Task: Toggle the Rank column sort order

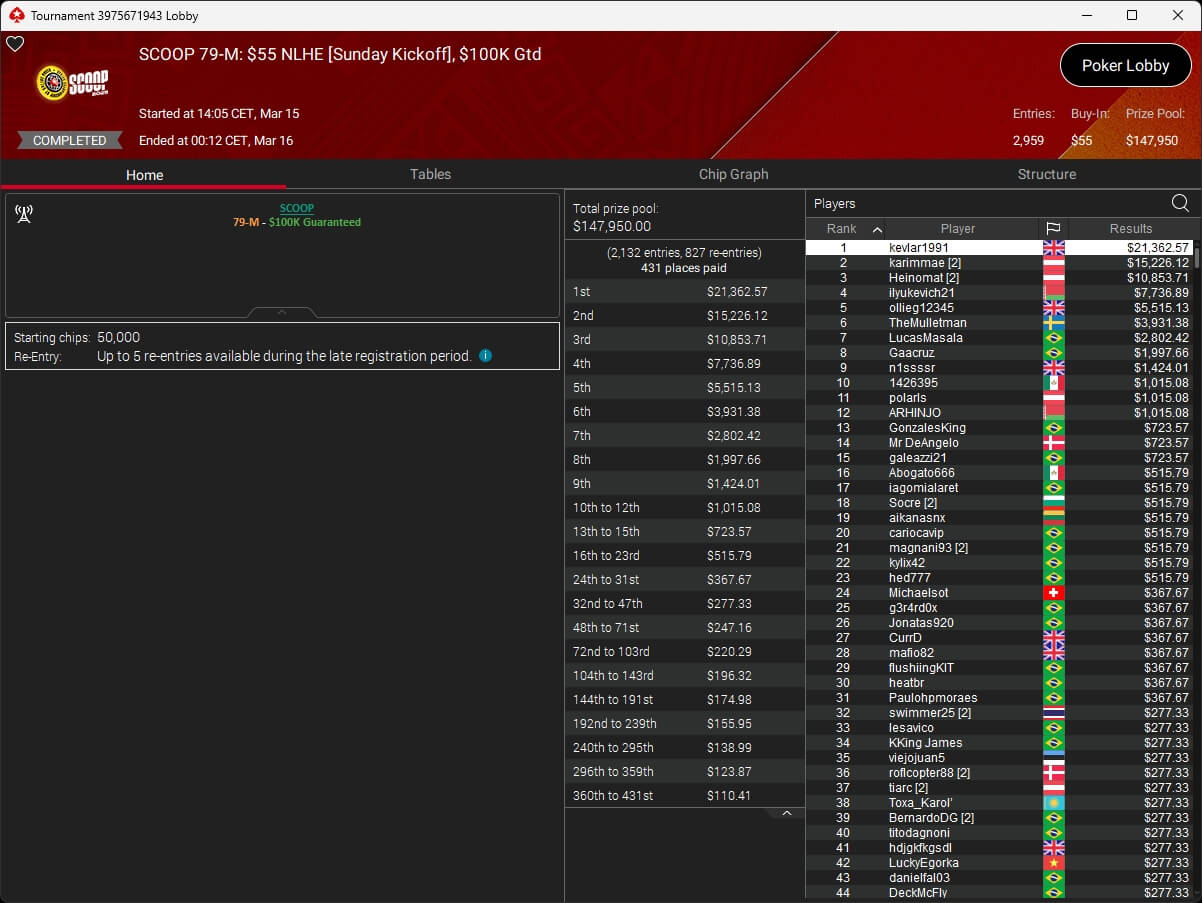Action: coord(845,229)
